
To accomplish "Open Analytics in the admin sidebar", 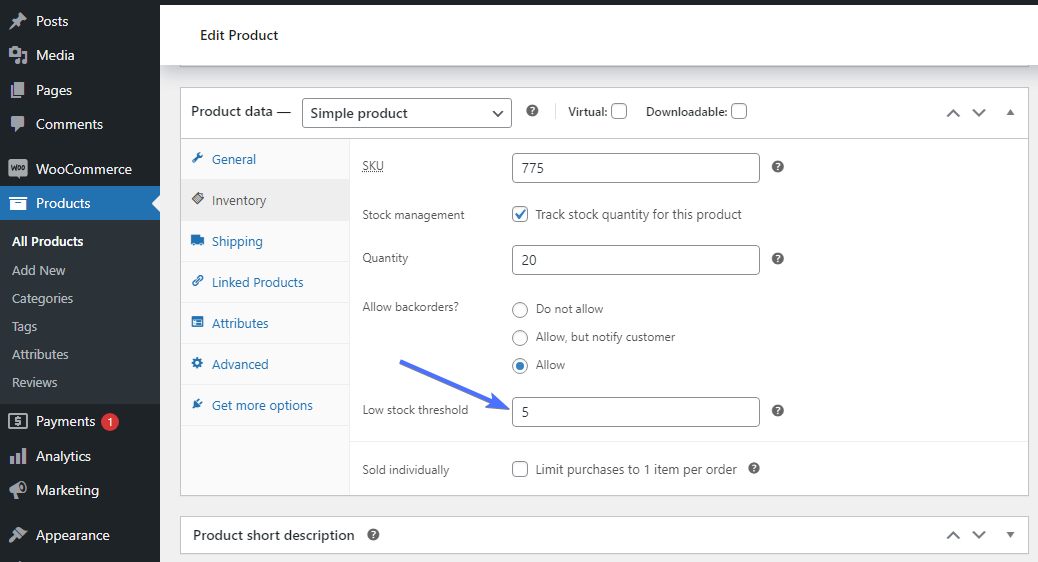I will (63, 456).
